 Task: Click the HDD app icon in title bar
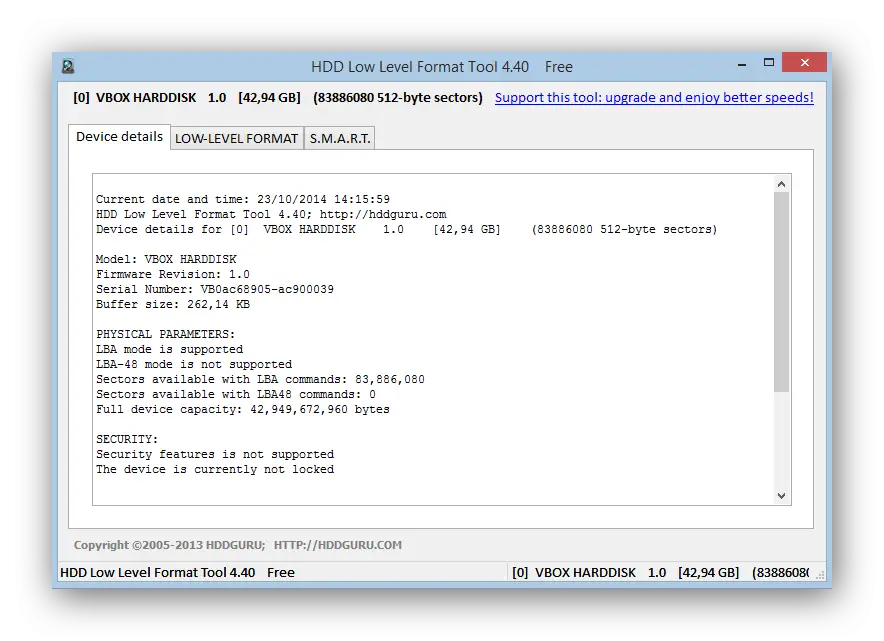click(x=68, y=67)
